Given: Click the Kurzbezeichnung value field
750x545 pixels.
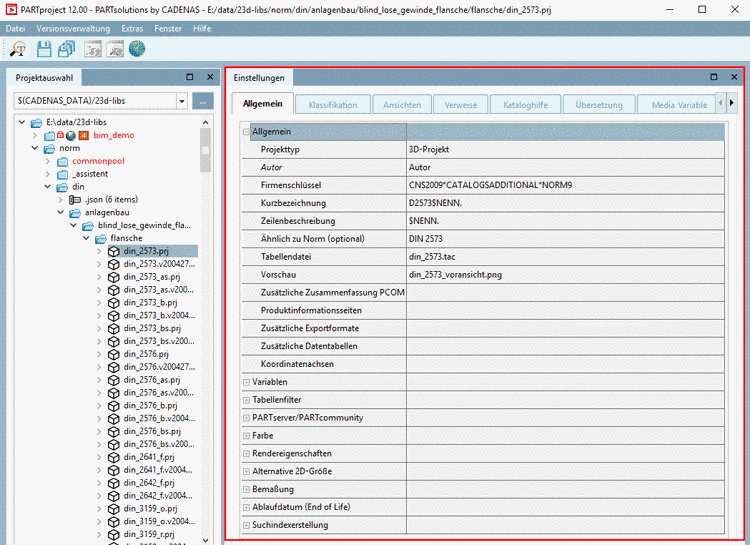Looking at the screenshot, I should [560, 203].
